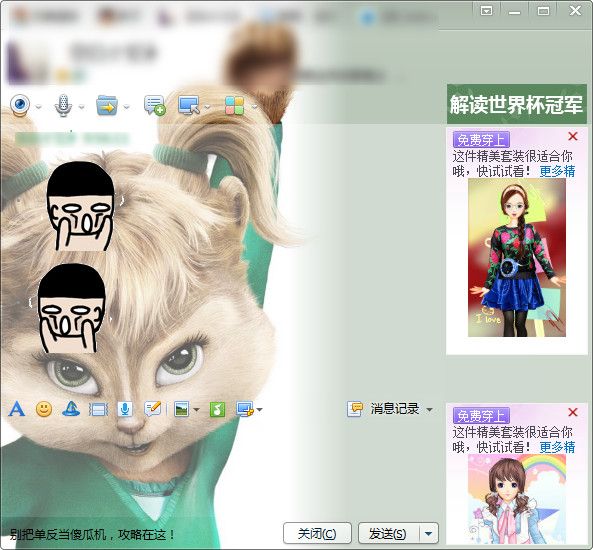This screenshot has height=550, width=593.
Task: Send a file using folder arrow icon
Action: pos(107,106)
